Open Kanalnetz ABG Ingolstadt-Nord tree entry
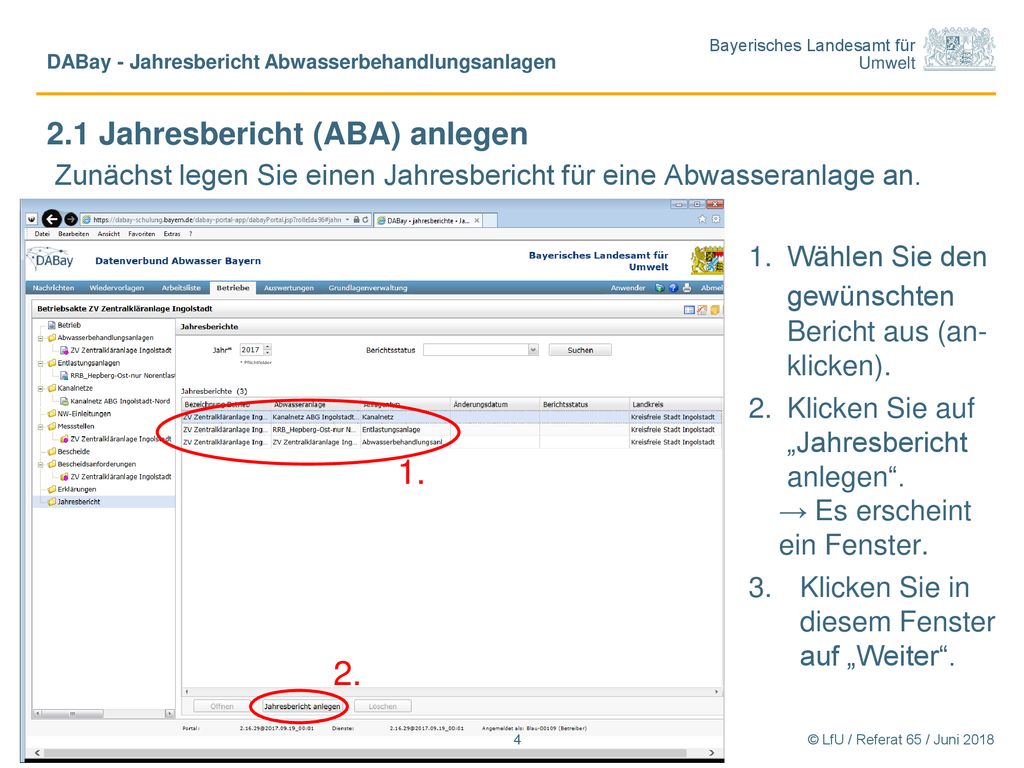 click(x=115, y=401)
